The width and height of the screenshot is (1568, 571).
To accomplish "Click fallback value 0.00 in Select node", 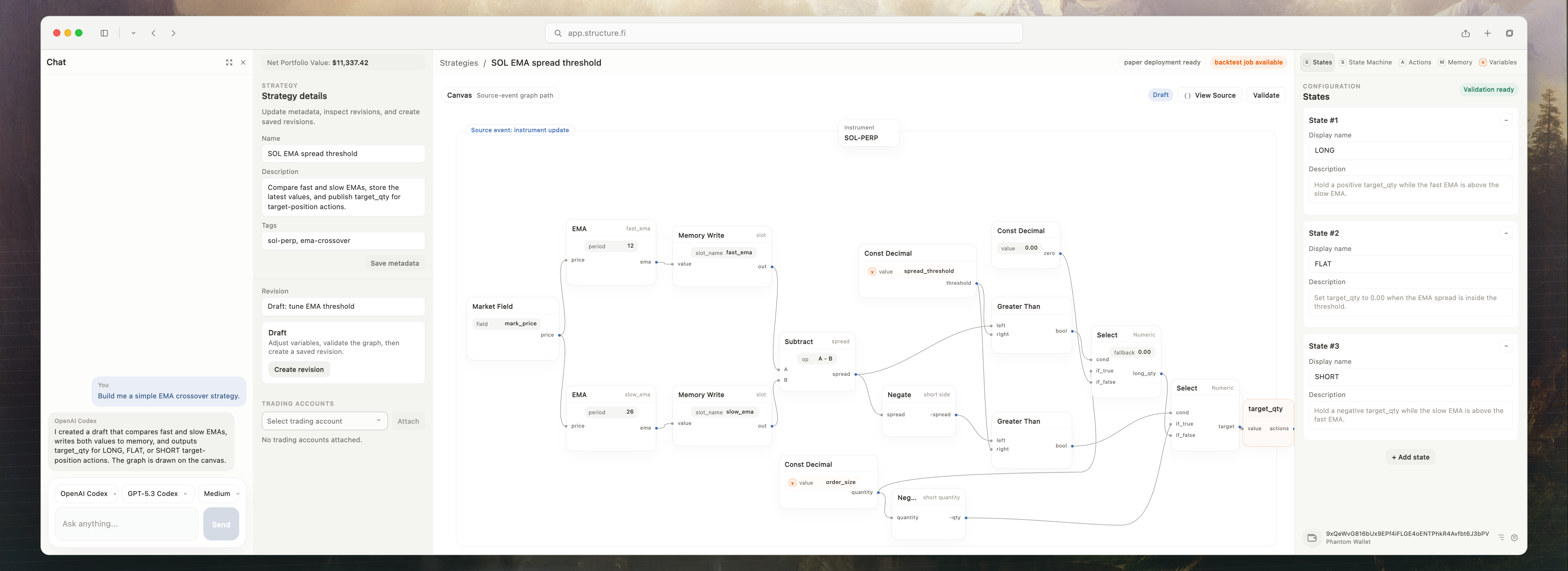I will (1144, 352).
